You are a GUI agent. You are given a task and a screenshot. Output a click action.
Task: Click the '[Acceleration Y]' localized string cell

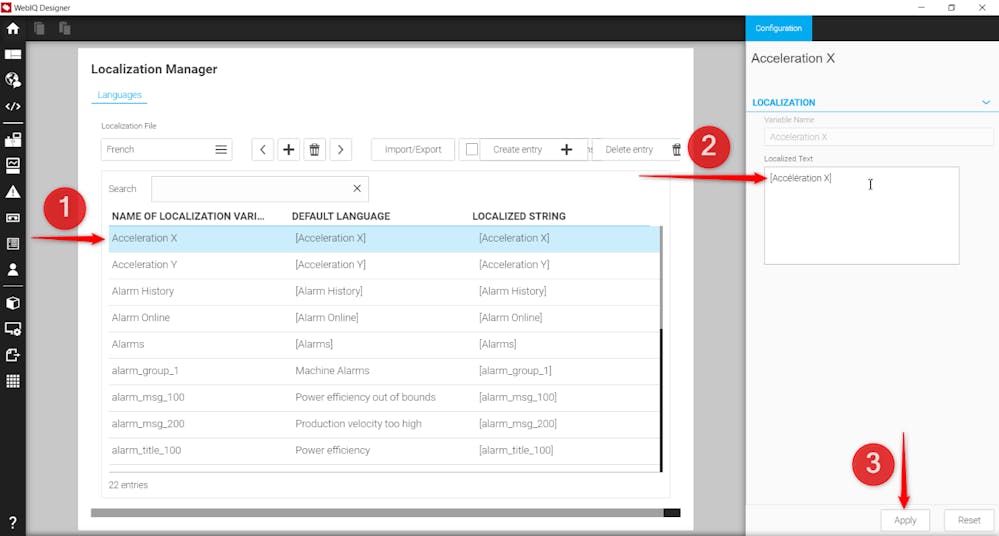(x=514, y=264)
